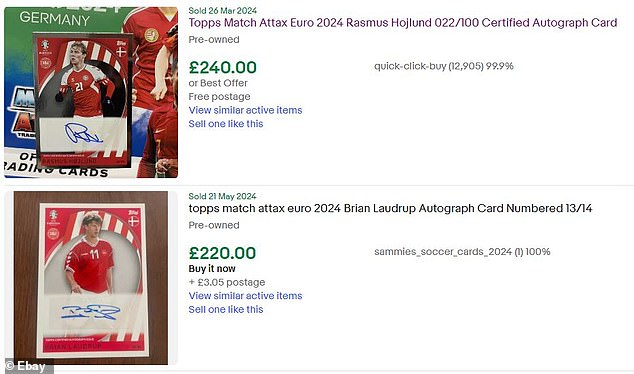634x374 pixels.
Task: Click Pre-owned under the Laudrup listing title
Action: [214, 225]
